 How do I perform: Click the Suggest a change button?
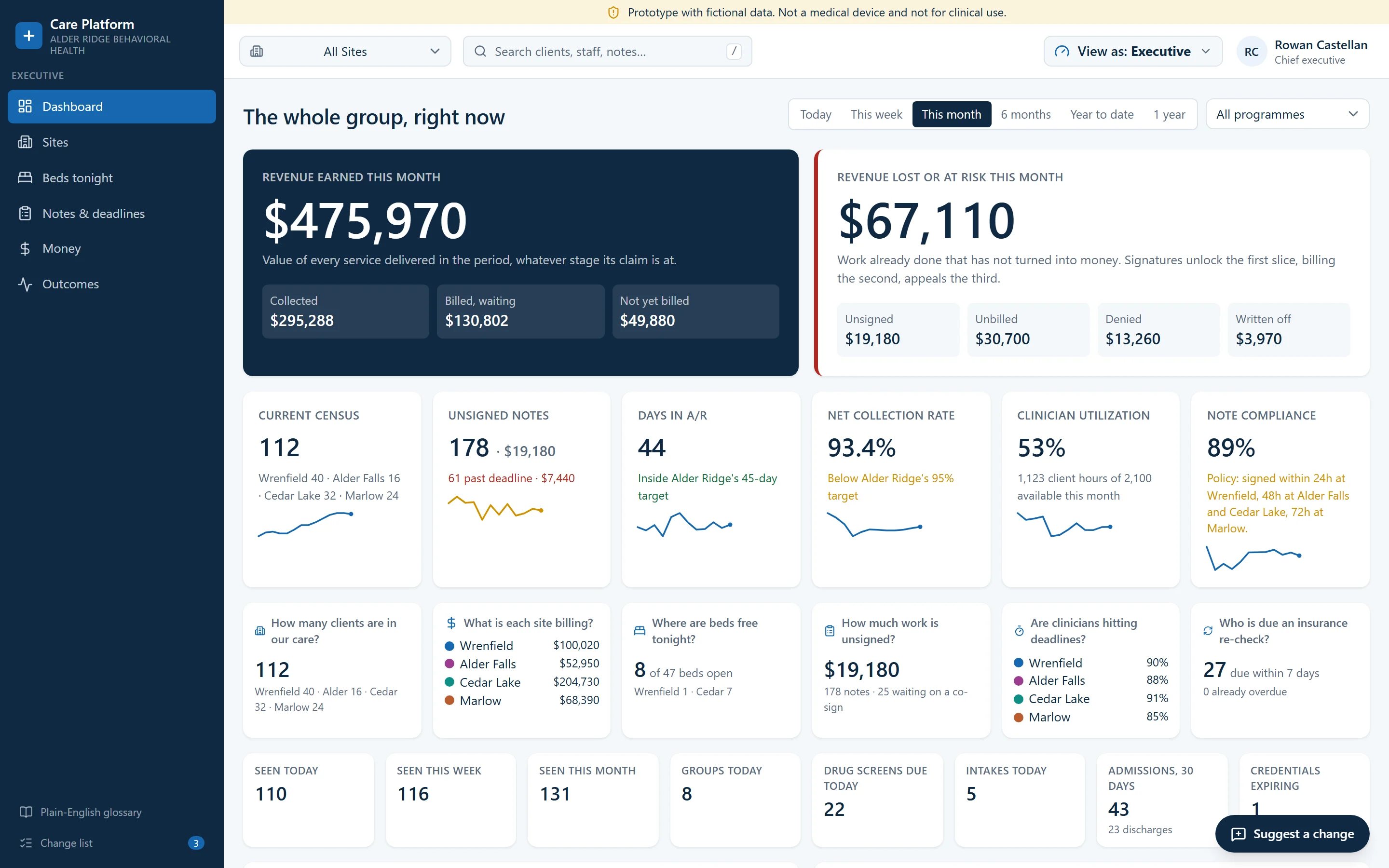tap(1292, 834)
